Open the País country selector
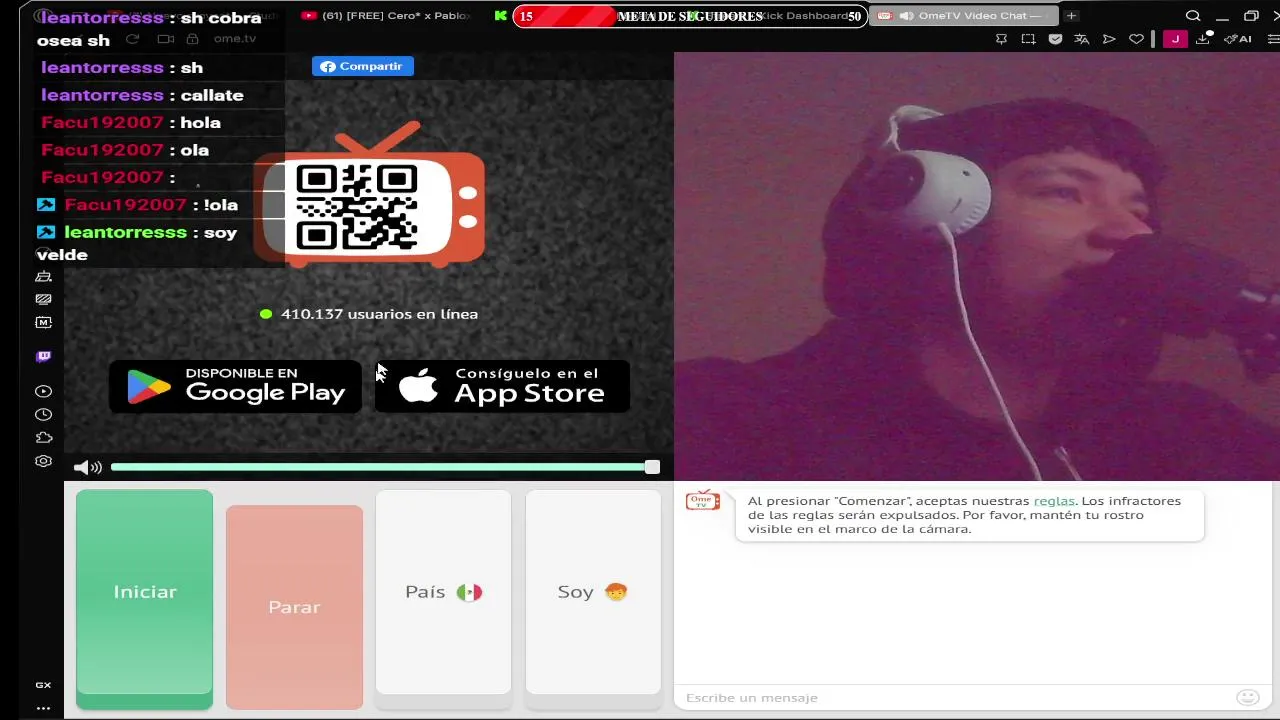1280x720 pixels. (x=443, y=592)
